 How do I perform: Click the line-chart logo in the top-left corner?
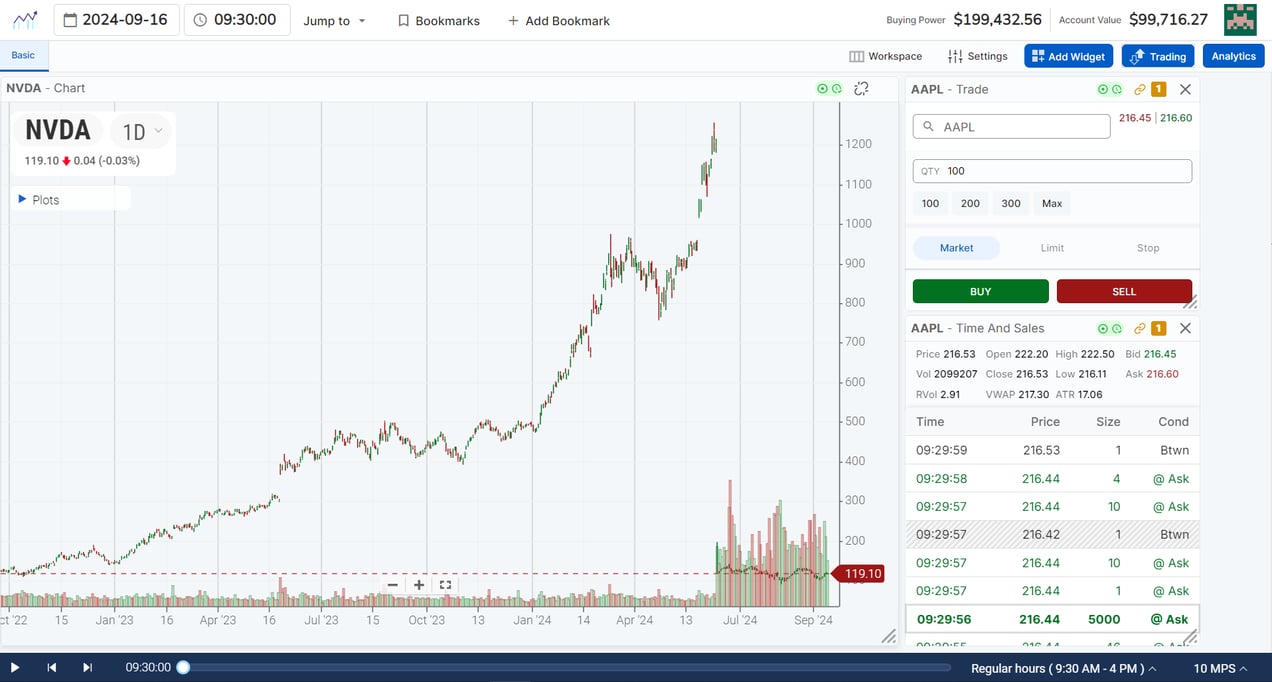coord(24,19)
